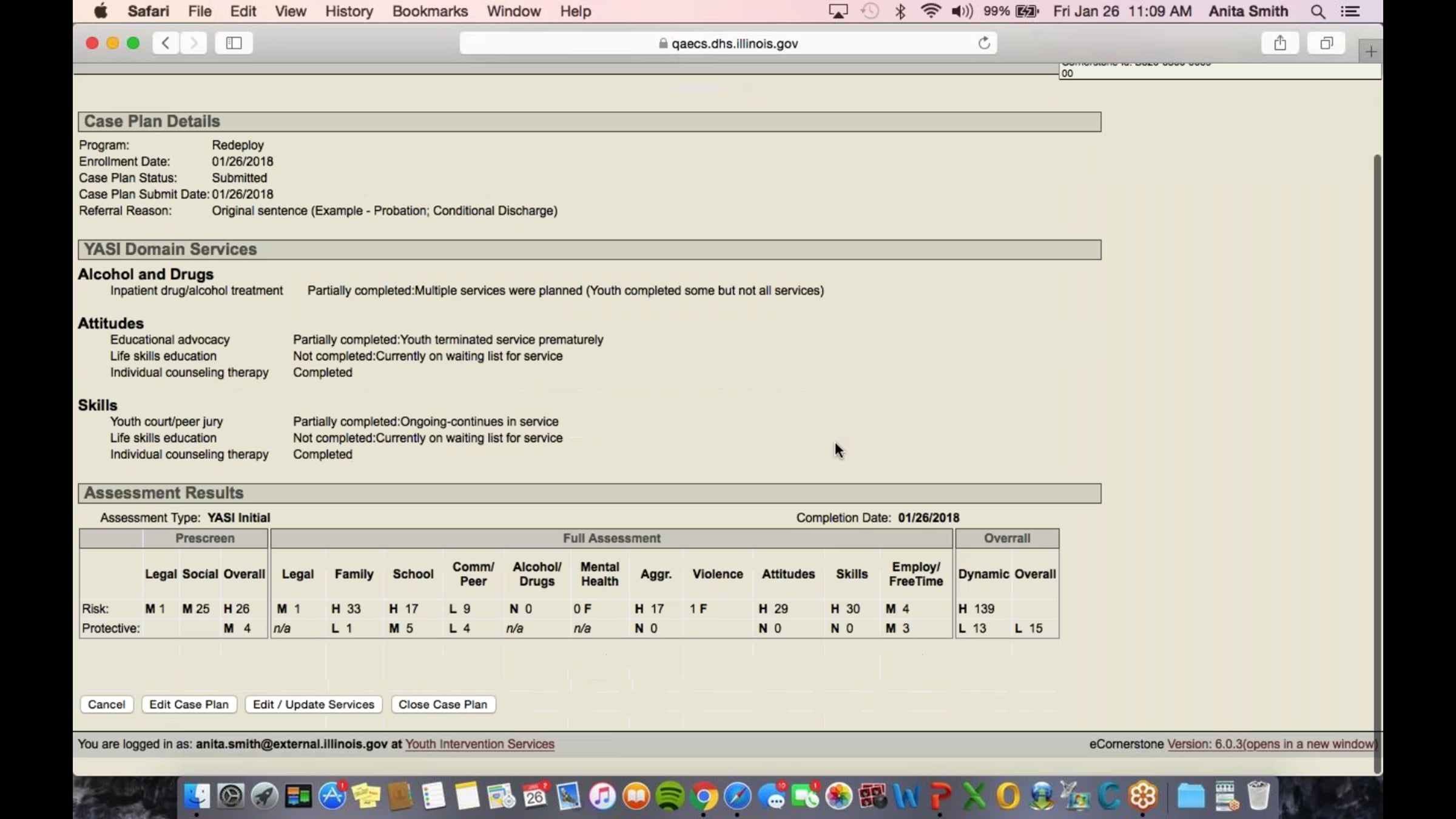Screen dimensions: 1456x819
Task: Show all tabs overview in Safari
Action: 1326,43
